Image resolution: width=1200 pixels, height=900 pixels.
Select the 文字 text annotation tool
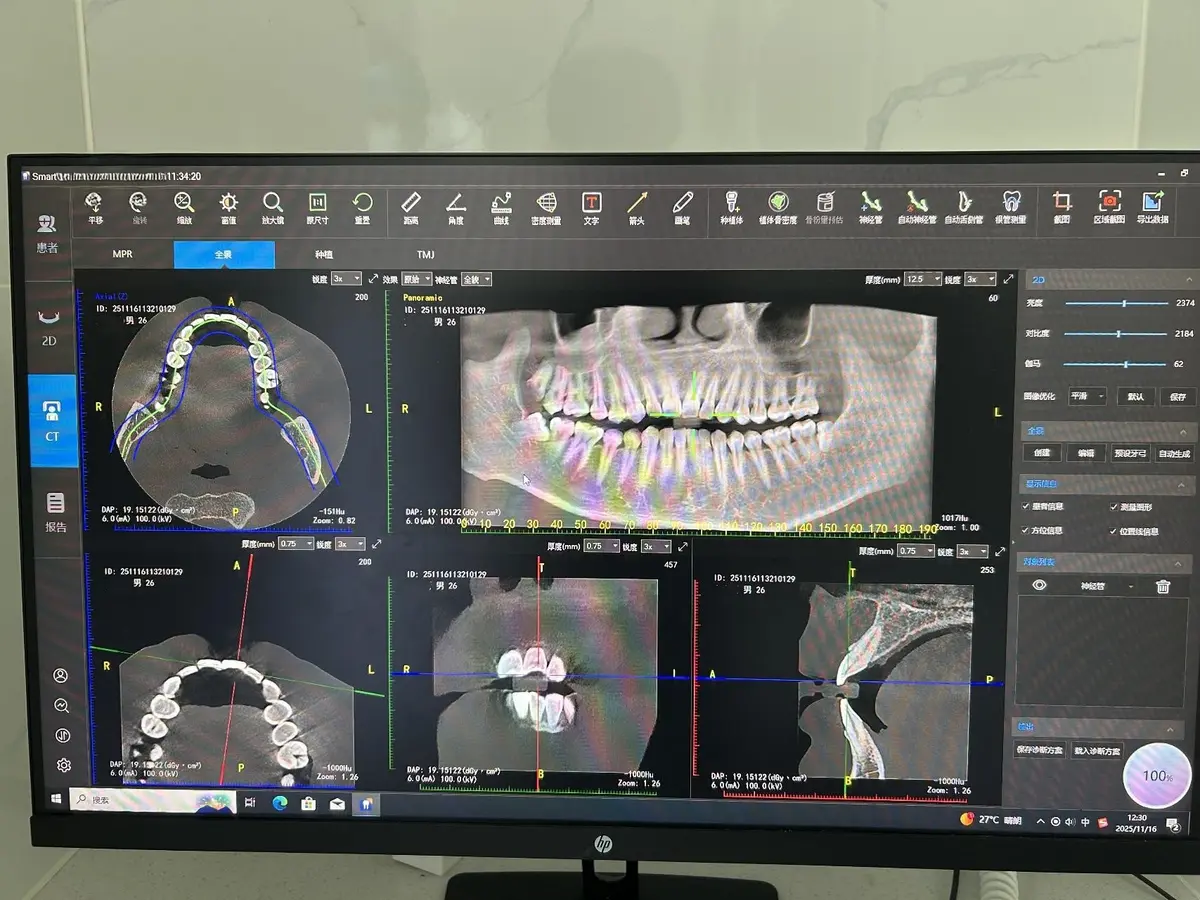[x=591, y=203]
